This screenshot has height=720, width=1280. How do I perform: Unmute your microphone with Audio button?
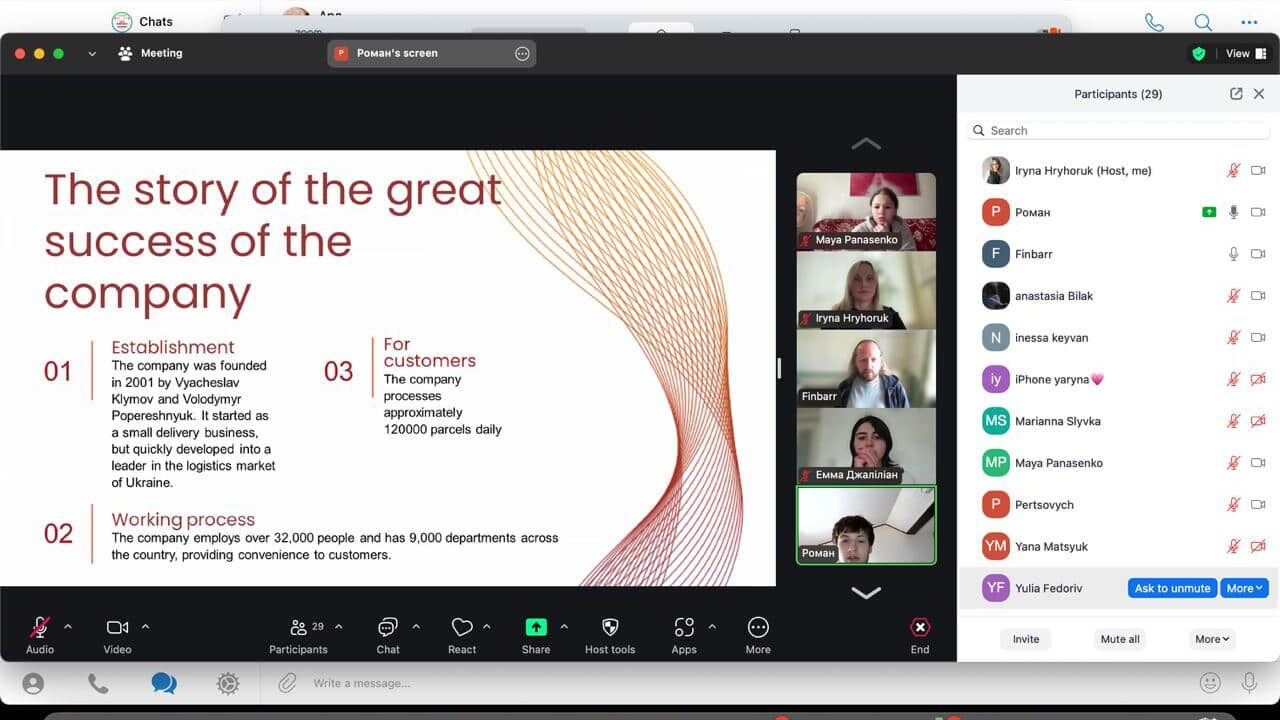click(x=40, y=628)
